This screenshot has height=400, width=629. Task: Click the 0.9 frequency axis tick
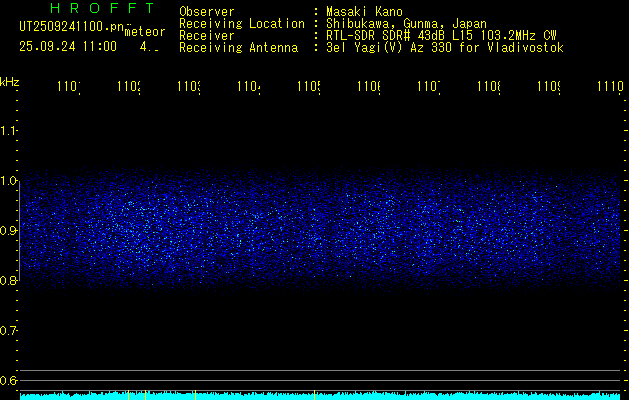(9, 231)
